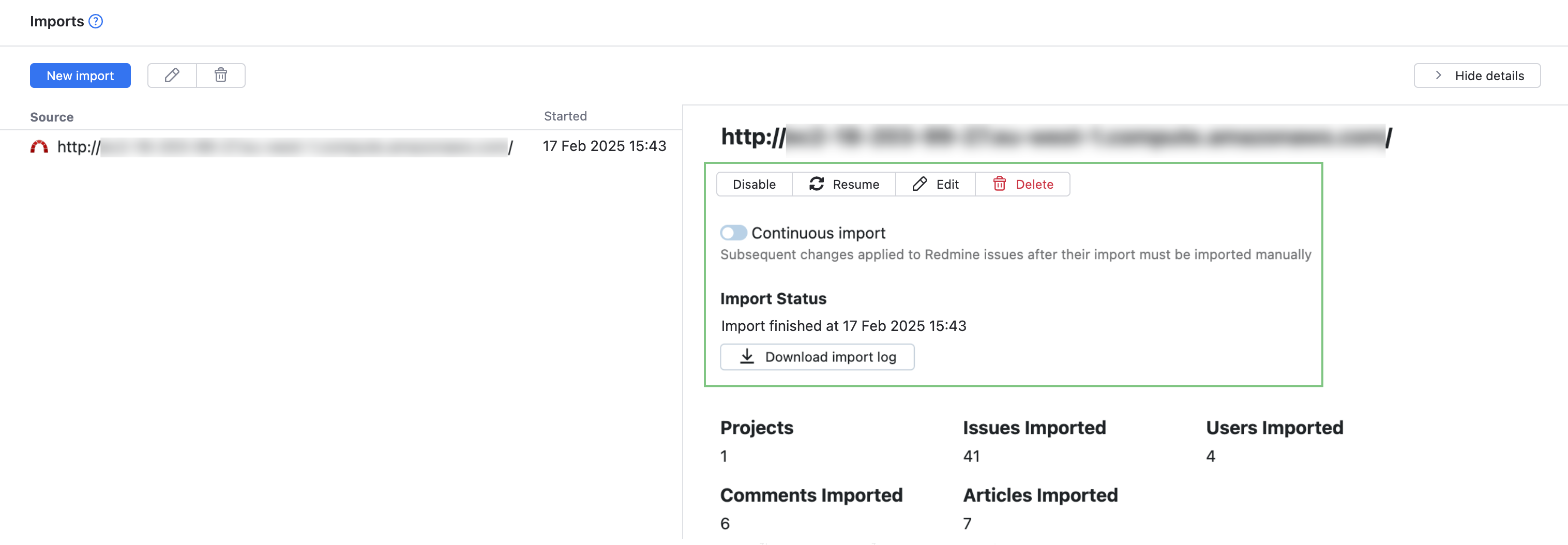Sort imports by the Started column
The width and height of the screenshot is (1568, 545).
(565, 116)
